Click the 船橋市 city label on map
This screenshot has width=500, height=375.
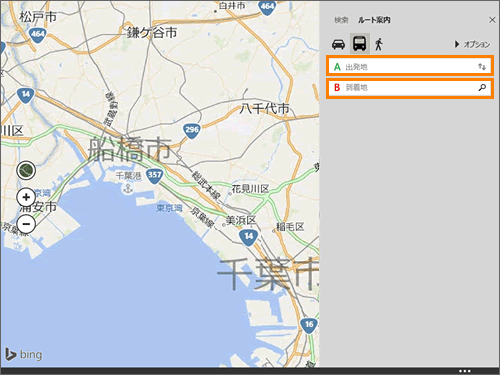coord(130,149)
